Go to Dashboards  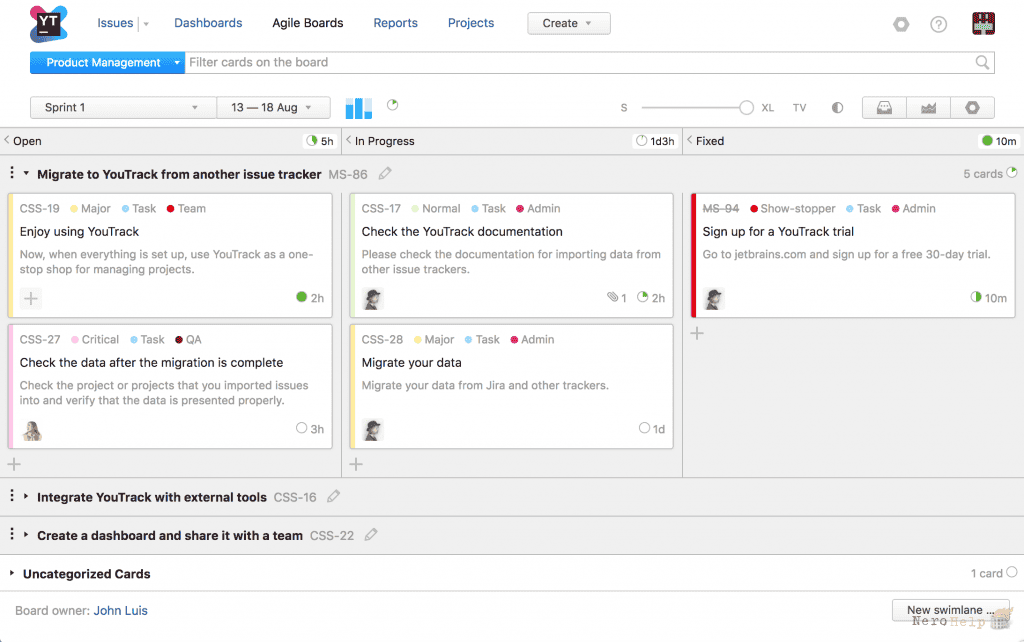[x=208, y=23]
